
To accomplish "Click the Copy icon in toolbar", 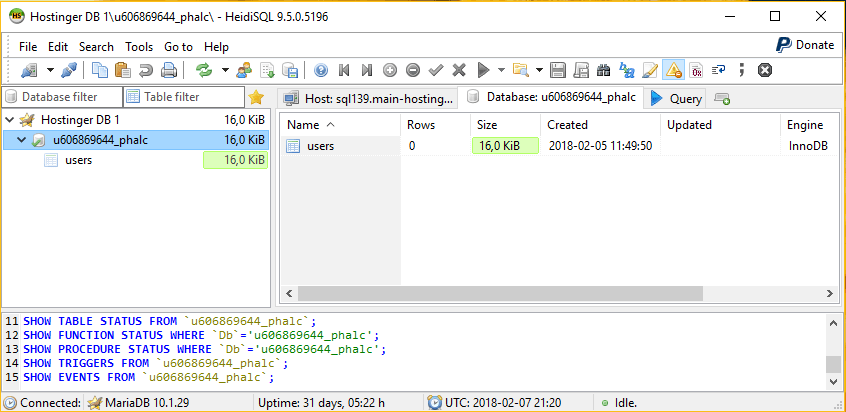I will [100, 70].
